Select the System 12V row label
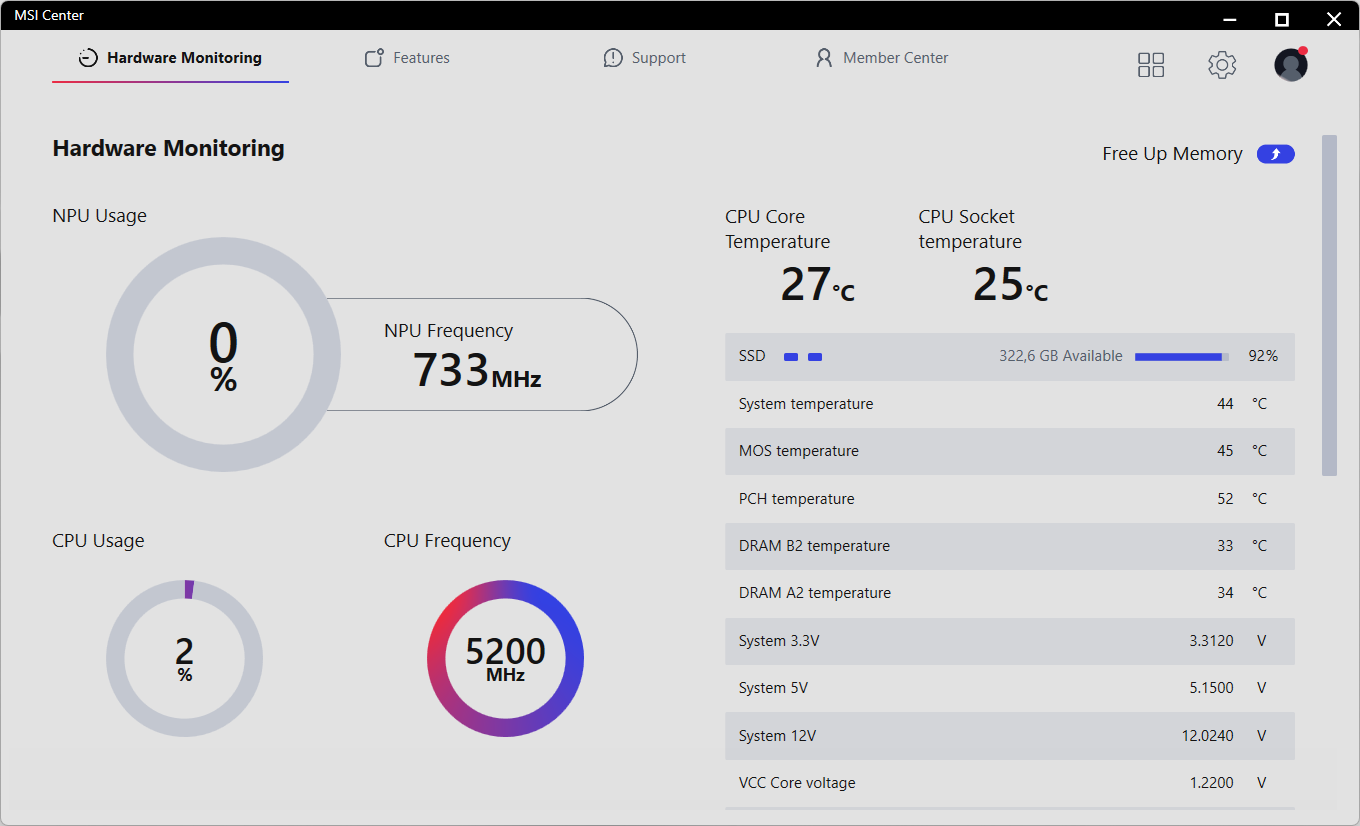Viewport: 1360px width, 826px height. point(777,736)
